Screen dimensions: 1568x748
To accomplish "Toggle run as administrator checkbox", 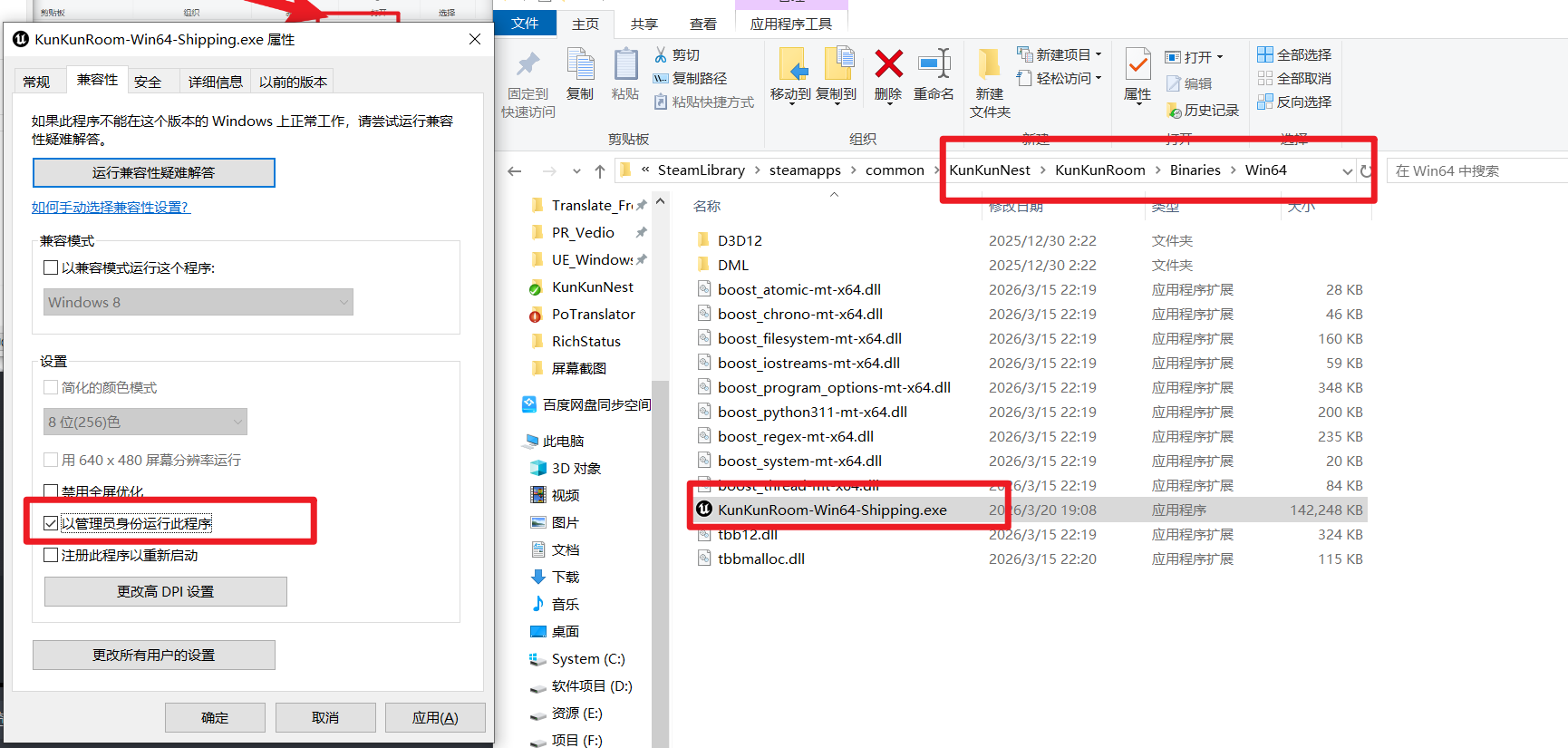I will 51,523.
